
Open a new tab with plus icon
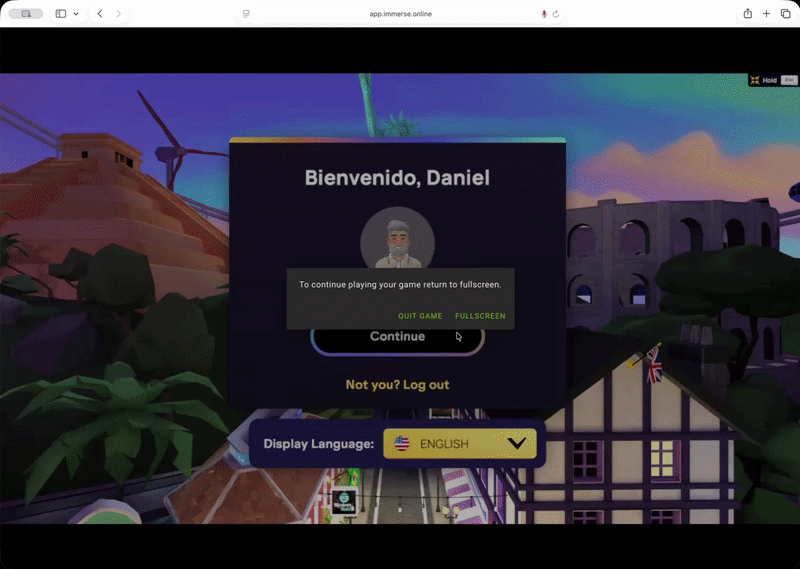(766, 14)
